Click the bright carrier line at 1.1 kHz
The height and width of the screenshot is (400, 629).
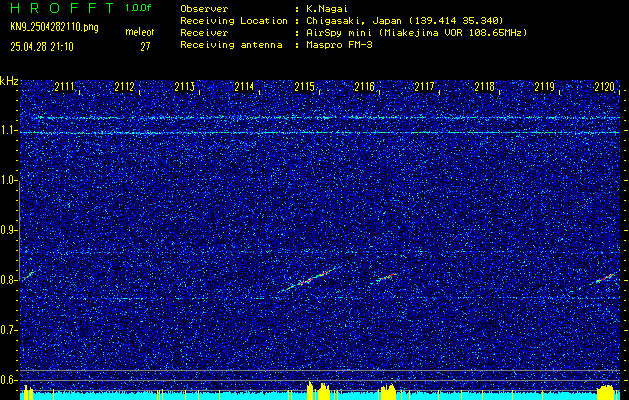[x=320, y=132]
